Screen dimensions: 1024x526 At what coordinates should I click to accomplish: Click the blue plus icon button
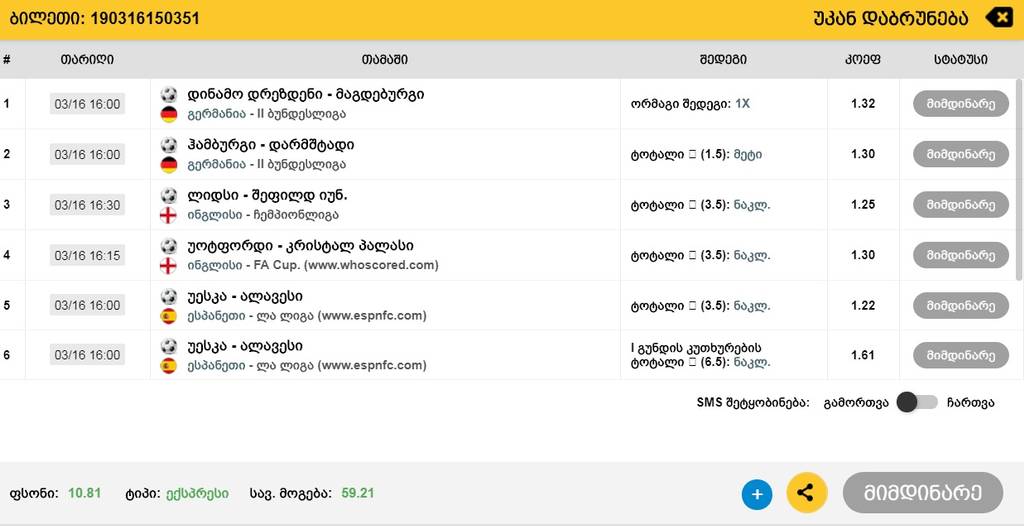click(x=757, y=494)
